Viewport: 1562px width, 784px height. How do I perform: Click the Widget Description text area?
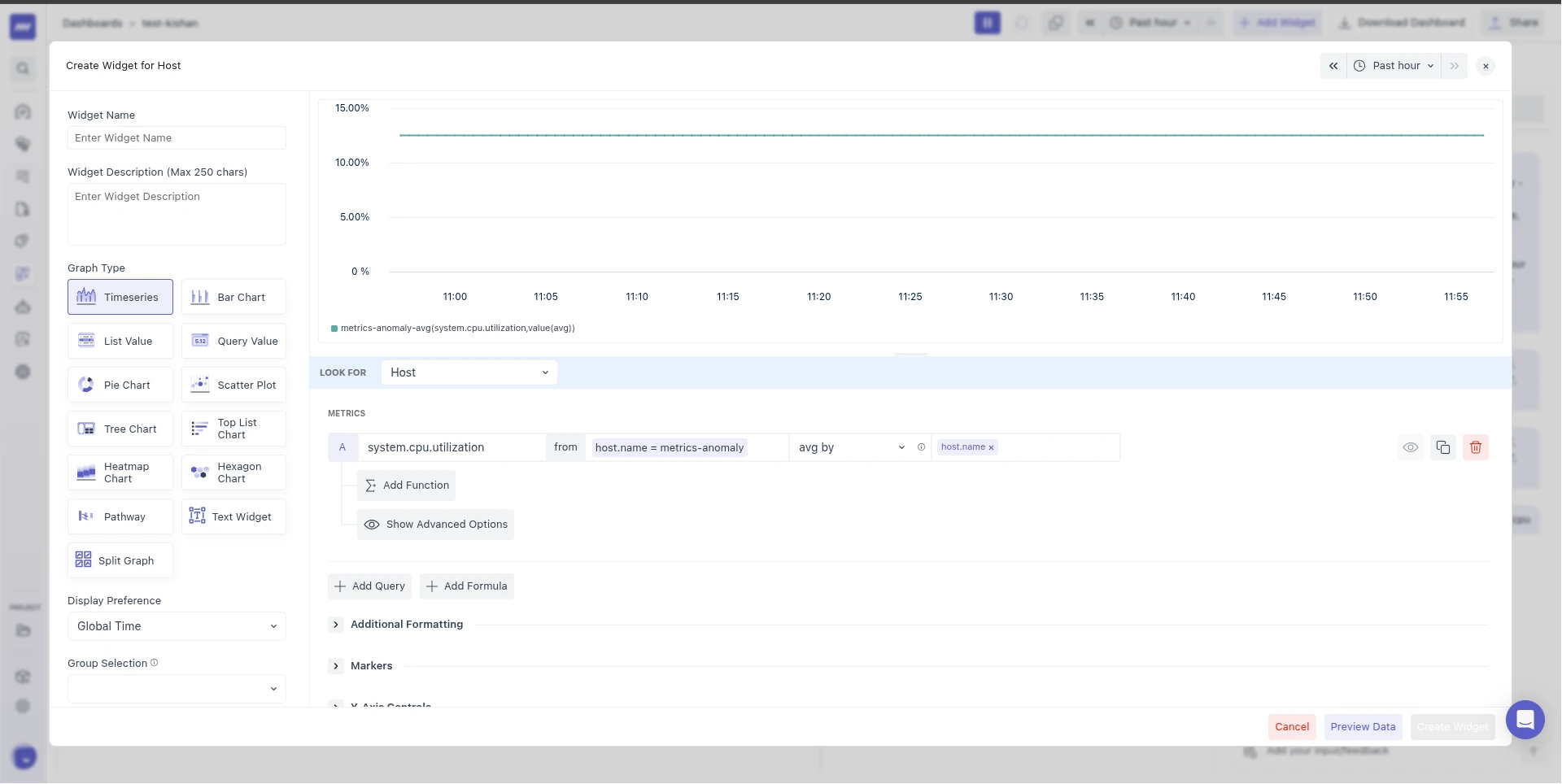click(177, 214)
